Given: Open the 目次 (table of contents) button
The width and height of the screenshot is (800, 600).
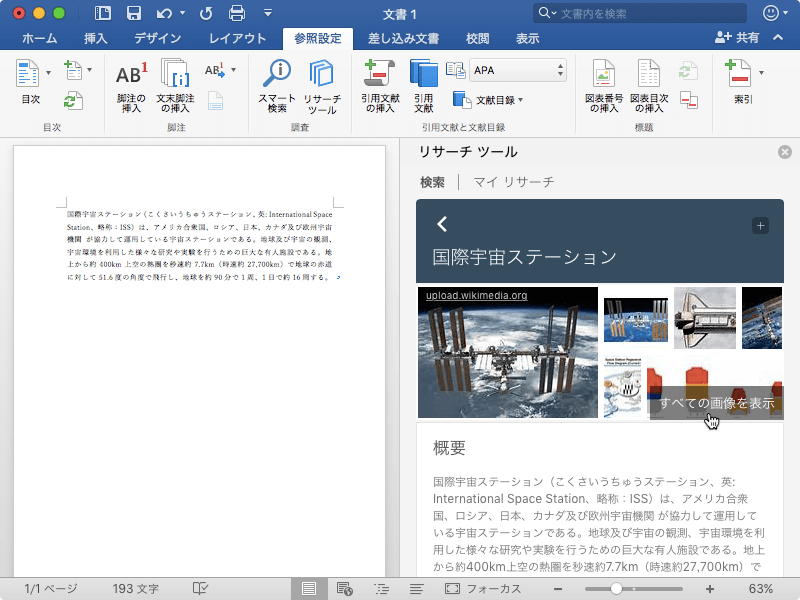Looking at the screenshot, I should [x=30, y=81].
